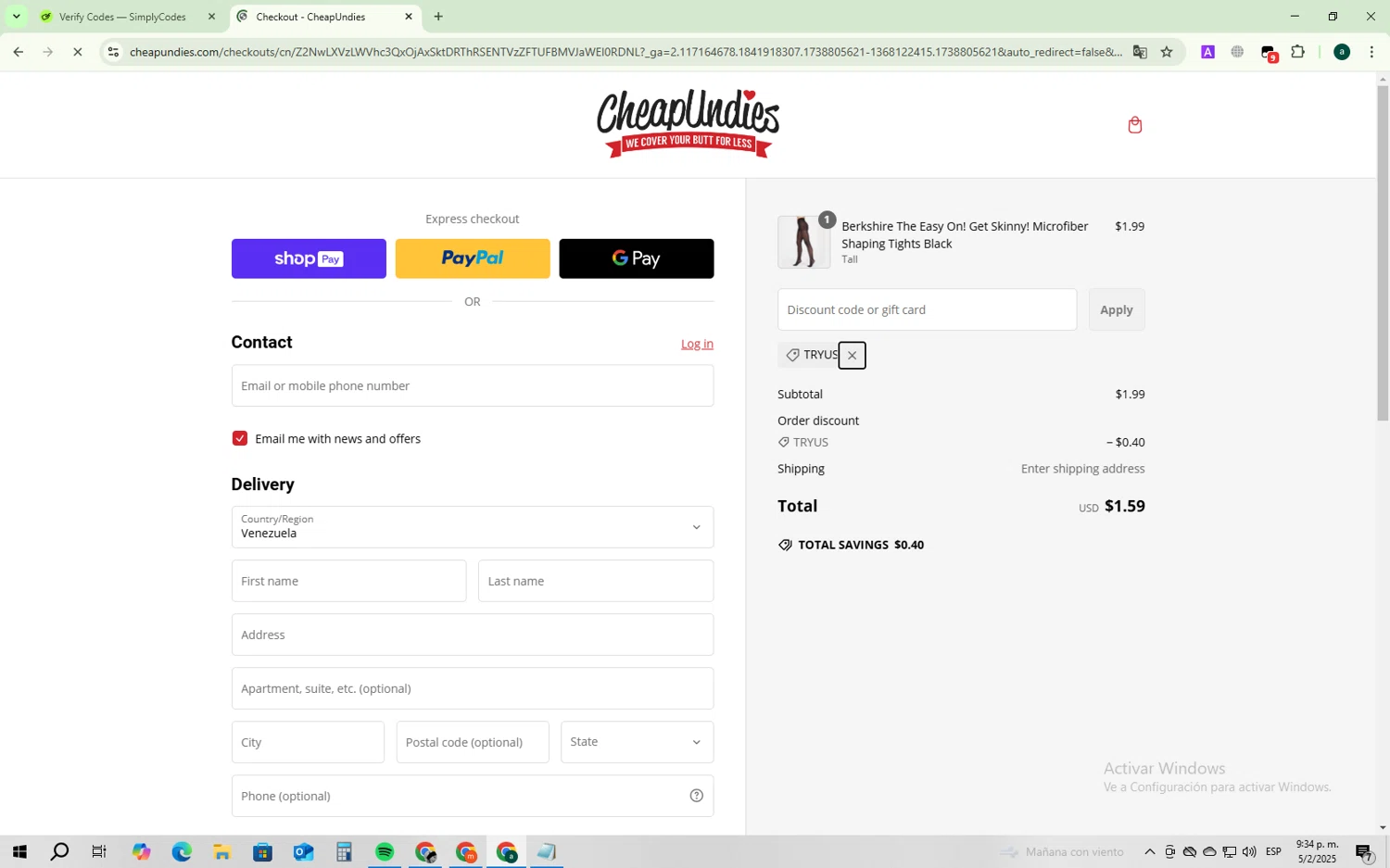The image size is (1390, 868).
Task: Open File Explorer from taskbar
Action: click(222, 852)
